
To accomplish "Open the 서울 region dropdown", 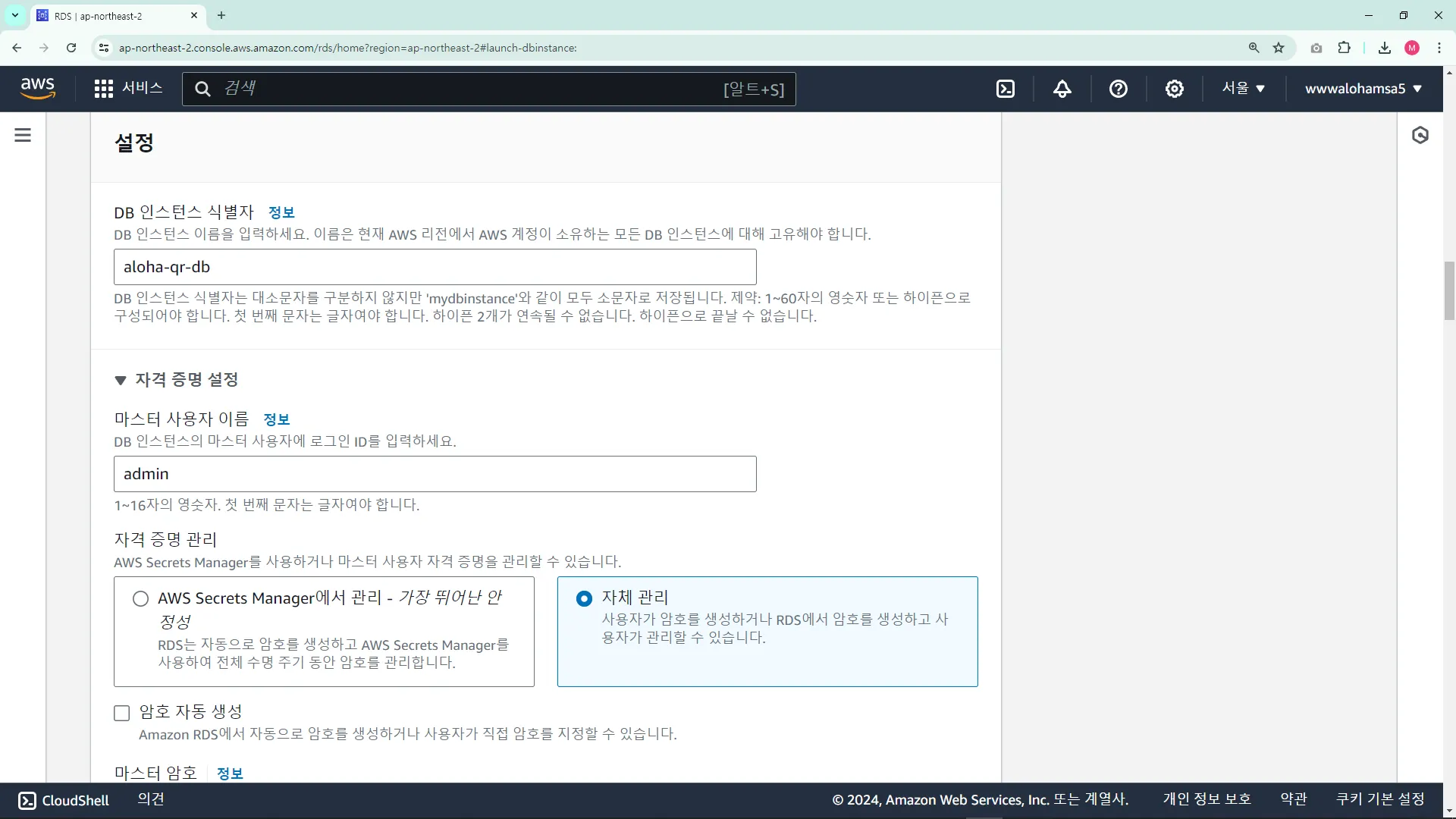I will point(1243,89).
